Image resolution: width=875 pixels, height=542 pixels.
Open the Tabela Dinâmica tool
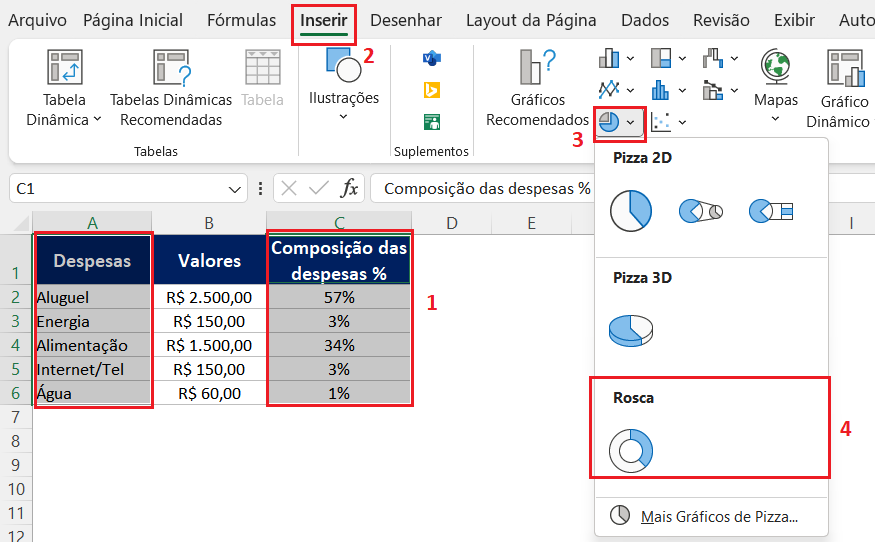[64, 67]
